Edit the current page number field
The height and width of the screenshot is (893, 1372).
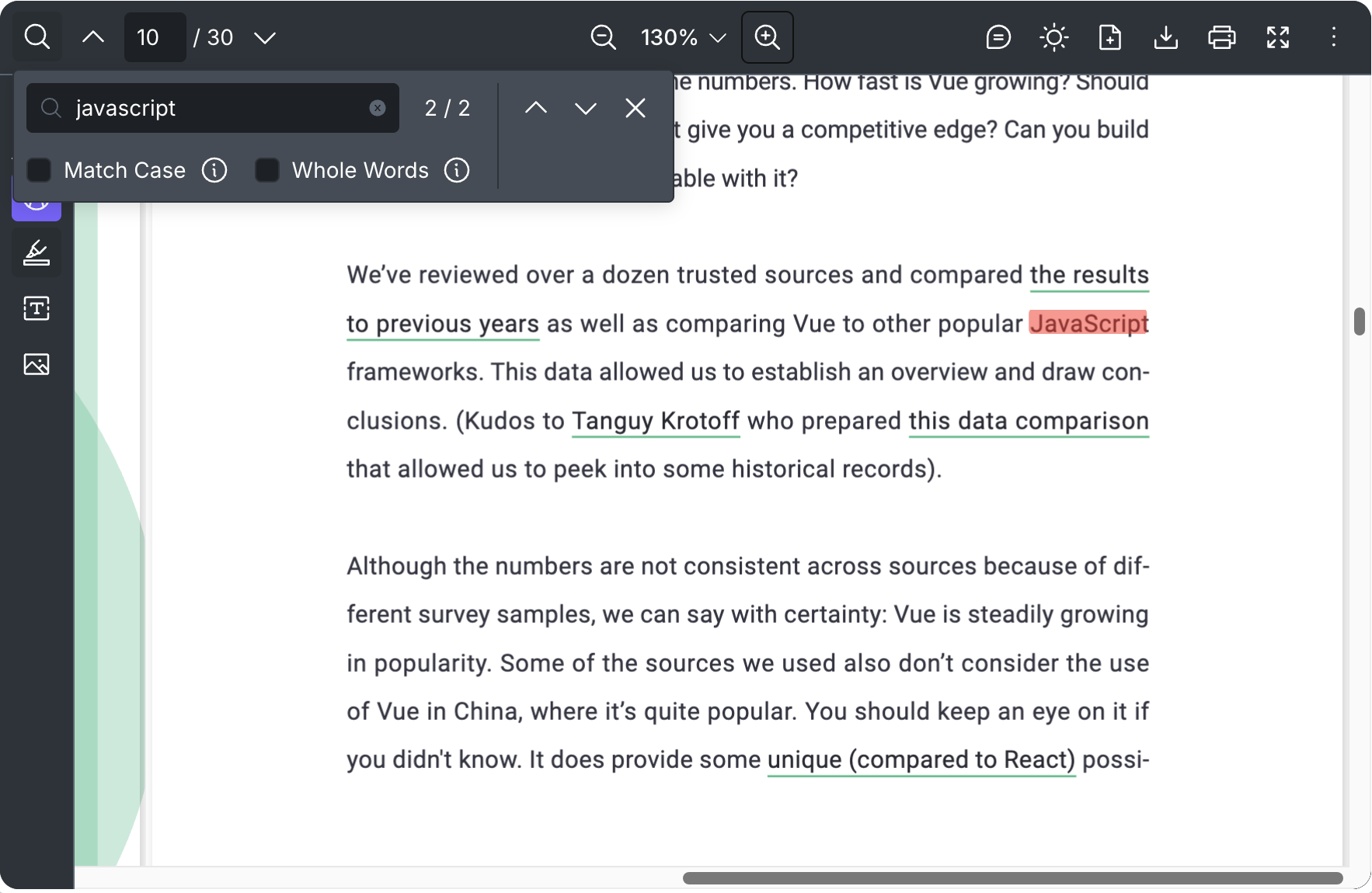coord(155,37)
